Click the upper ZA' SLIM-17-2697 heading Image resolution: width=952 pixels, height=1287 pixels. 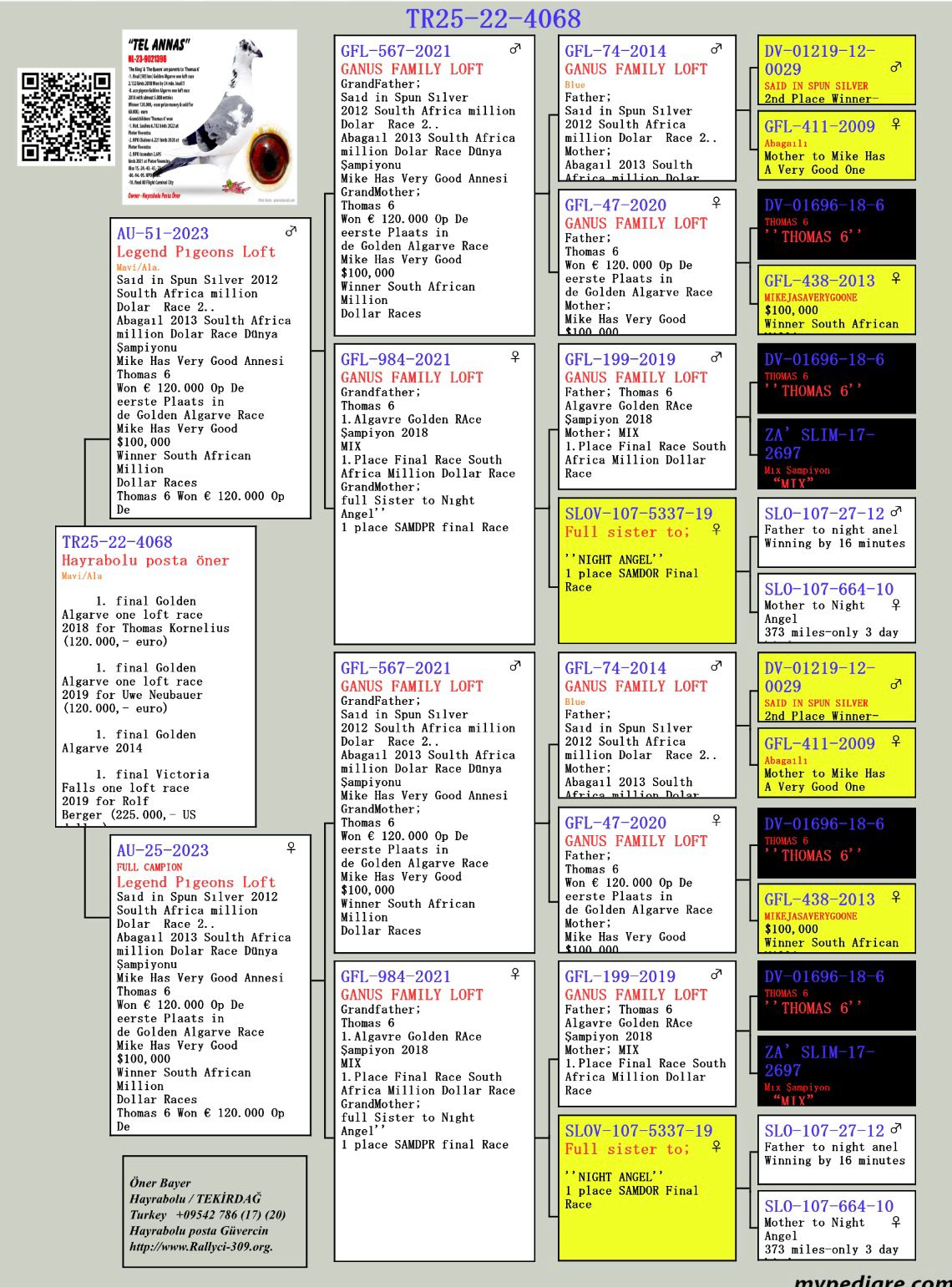coord(820,443)
